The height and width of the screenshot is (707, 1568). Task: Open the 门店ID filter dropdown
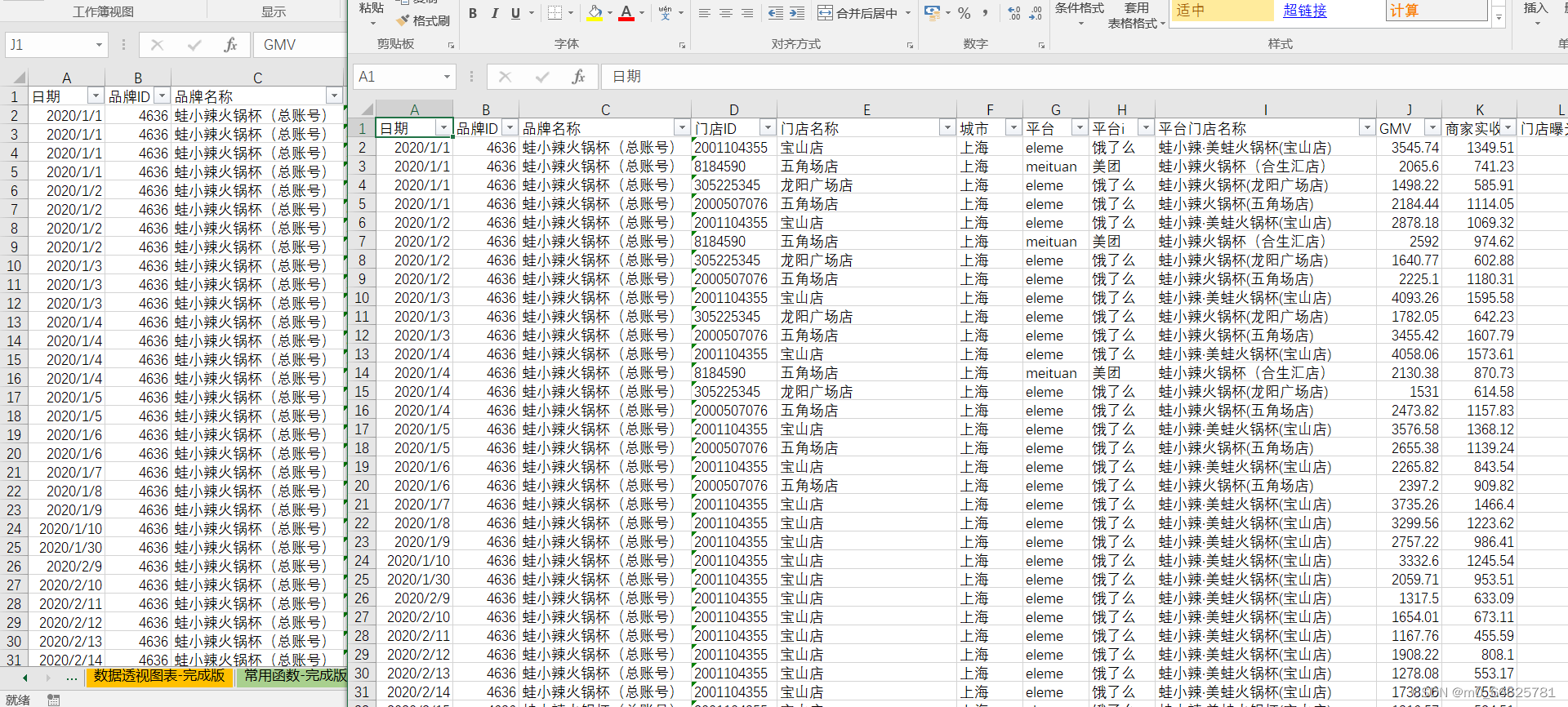click(x=767, y=127)
